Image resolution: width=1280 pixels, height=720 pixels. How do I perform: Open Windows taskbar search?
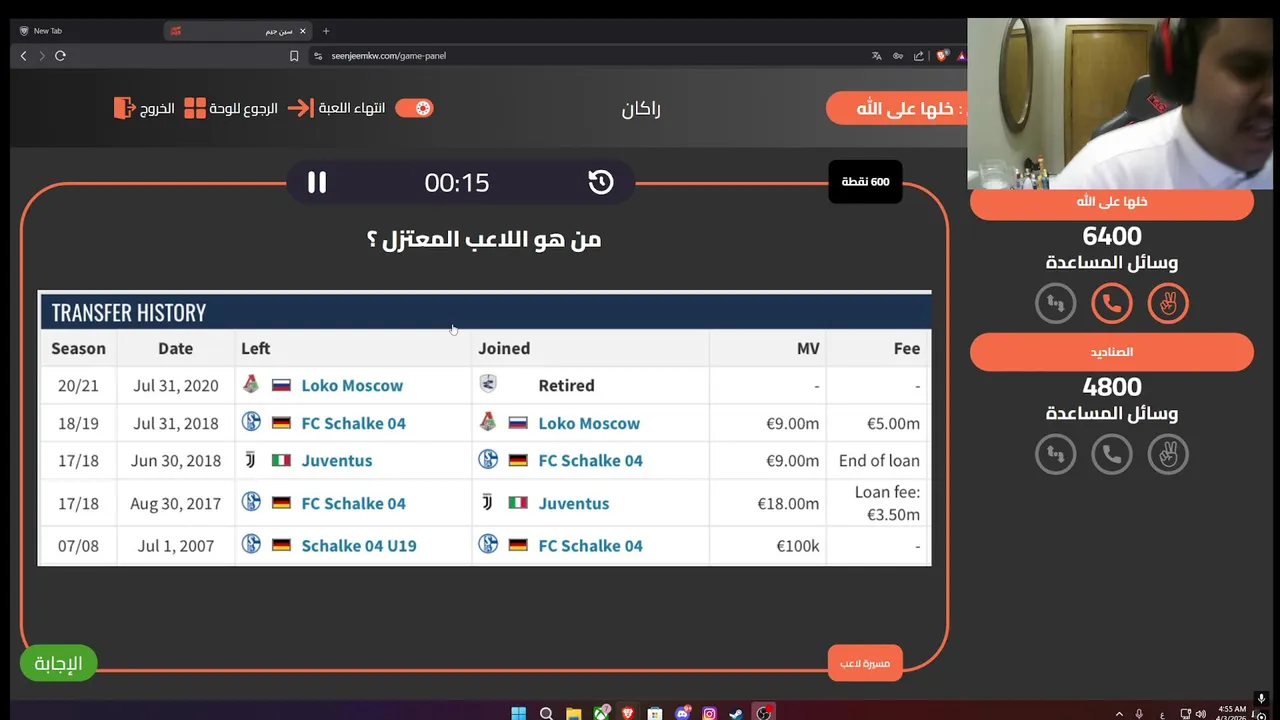pos(546,713)
